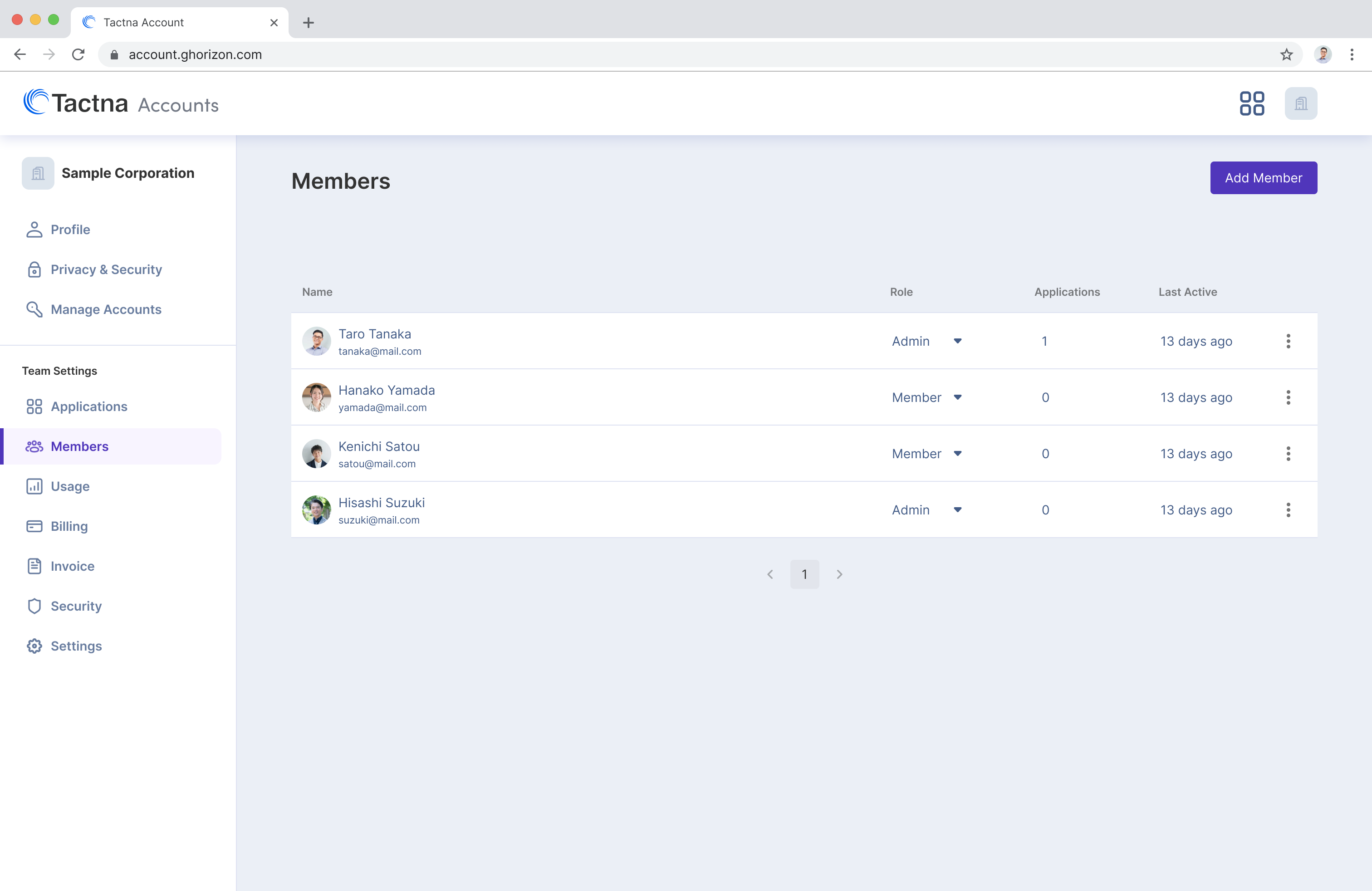Open the Applications grid icon in sidebar
The height and width of the screenshot is (891, 1372).
tap(34, 406)
